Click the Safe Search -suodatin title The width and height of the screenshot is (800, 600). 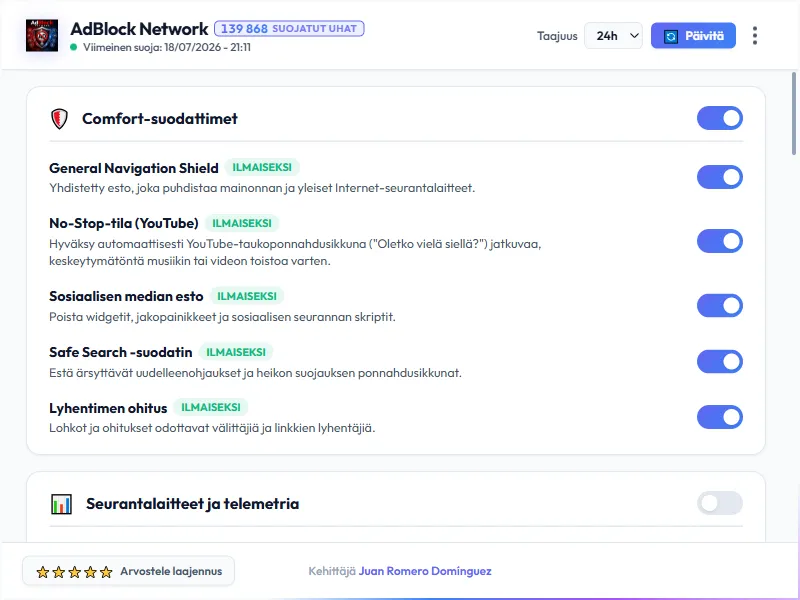click(120, 353)
